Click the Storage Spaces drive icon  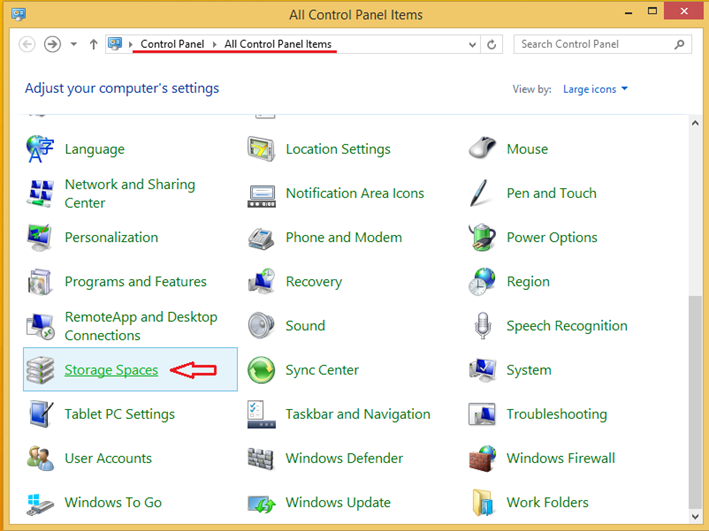pyautogui.click(x=41, y=370)
